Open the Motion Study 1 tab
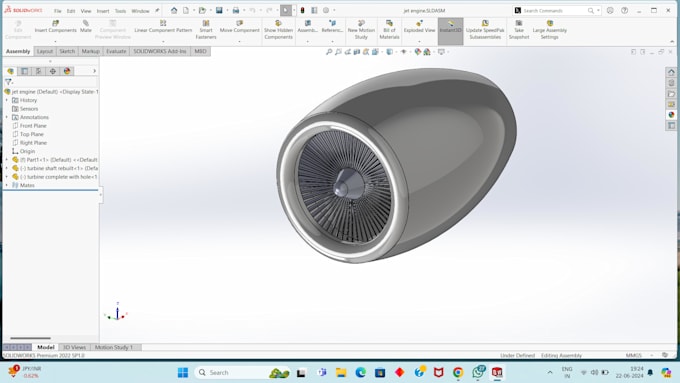The image size is (680, 383). pyautogui.click(x=114, y=347)
